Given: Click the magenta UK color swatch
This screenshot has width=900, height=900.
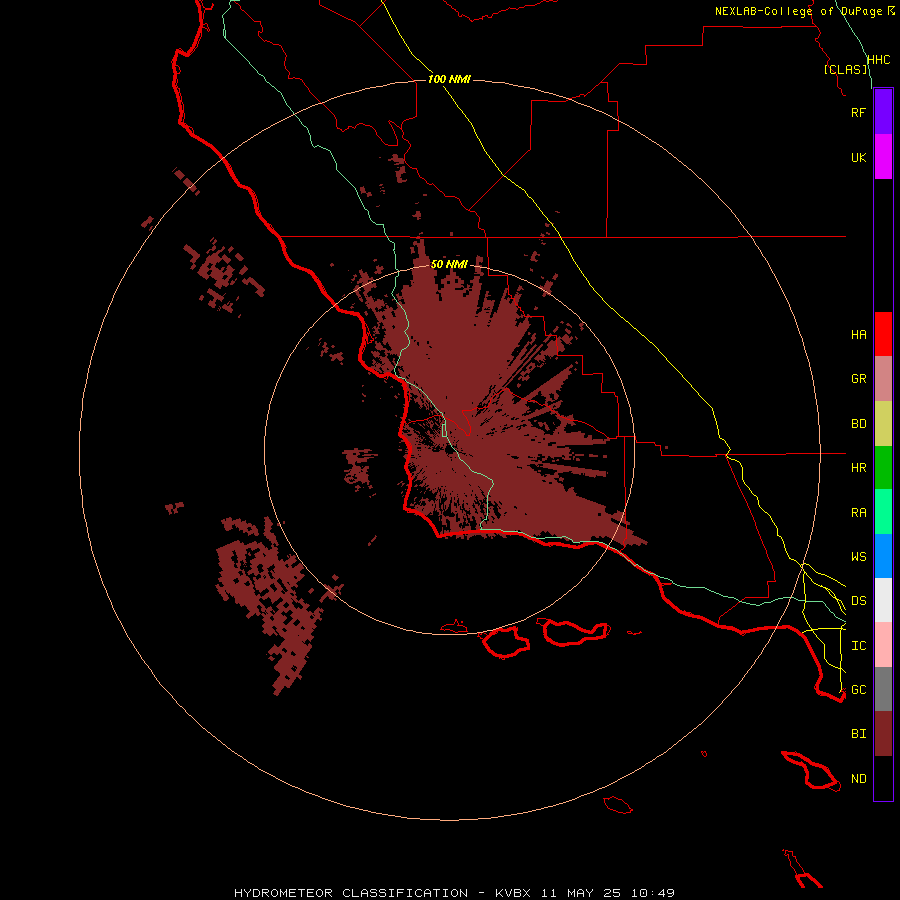Looking at the screenshot, I should pyautogui.click(x=883, y=157).
